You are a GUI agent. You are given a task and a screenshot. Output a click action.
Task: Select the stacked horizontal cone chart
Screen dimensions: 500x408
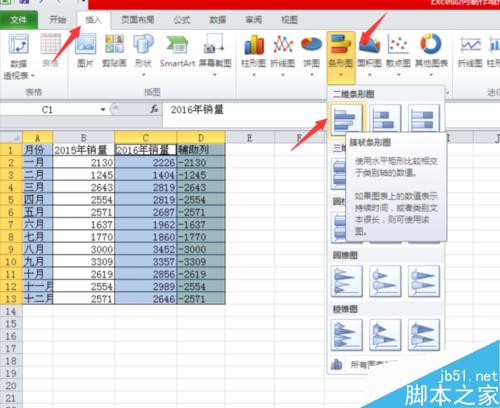coord(385,281)
